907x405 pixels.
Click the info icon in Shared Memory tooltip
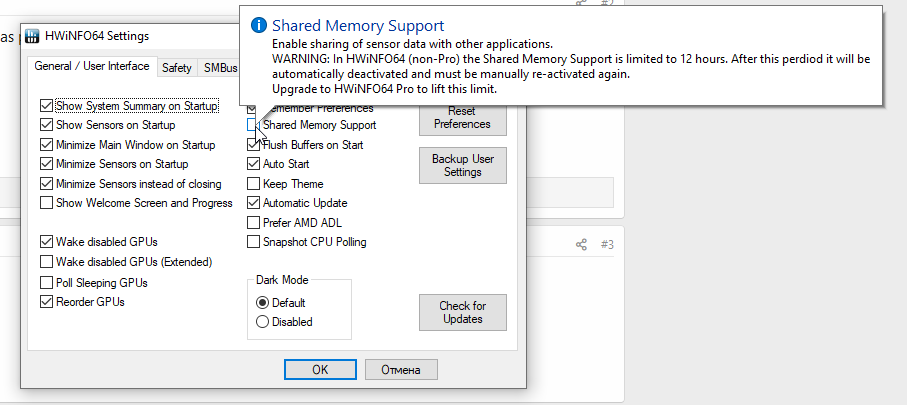[x=259, y=25]
